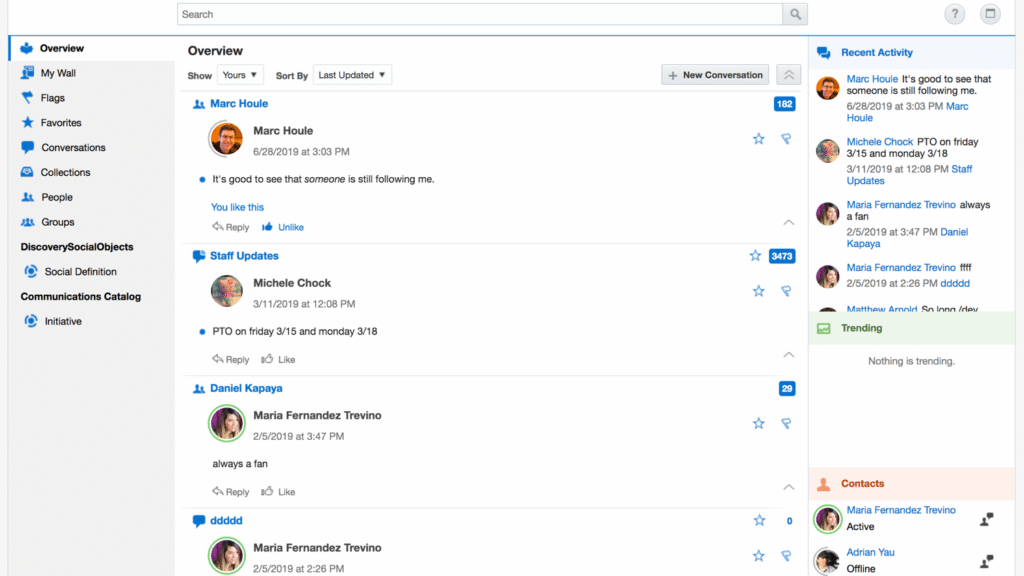Reply to the PTO on friday message
The image size is (1024, 576).
(231, 360)
